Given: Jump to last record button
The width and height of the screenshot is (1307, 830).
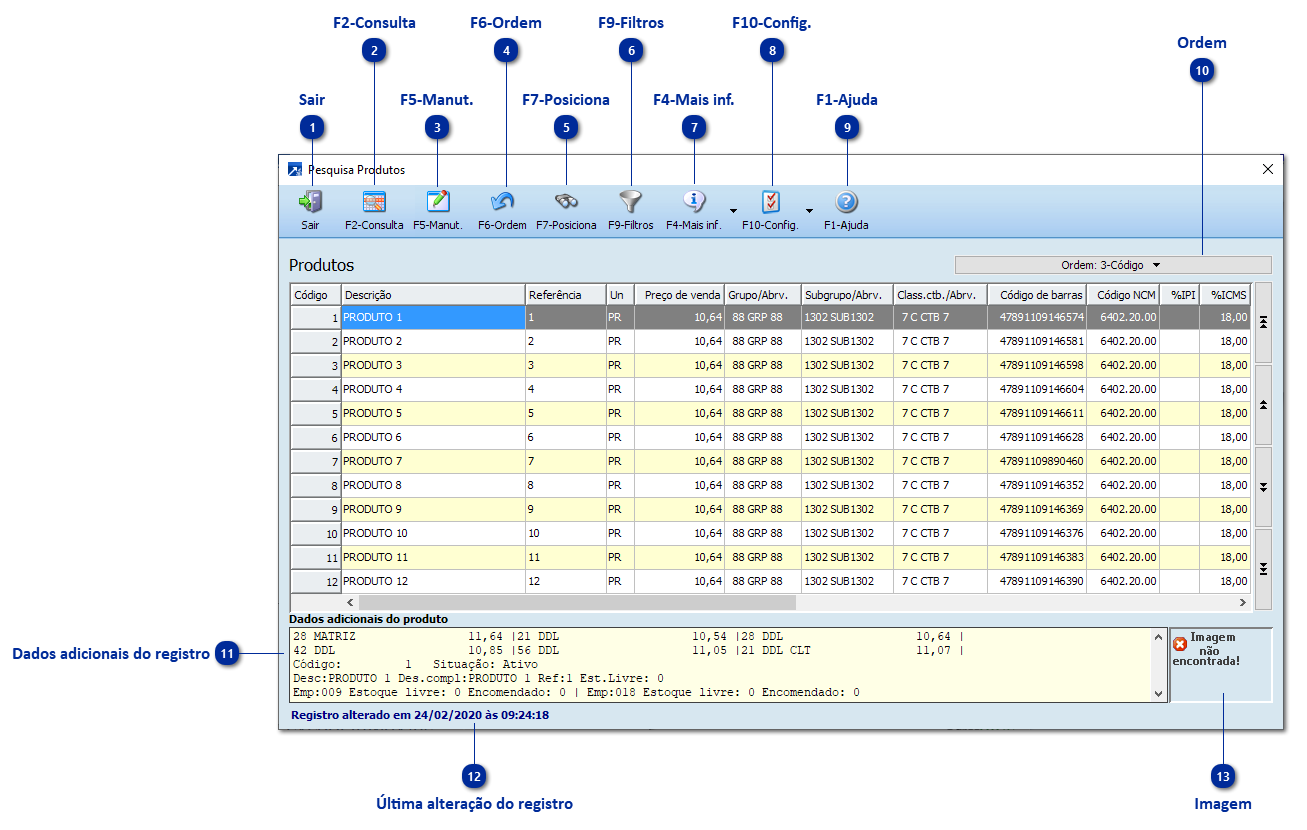Looking at the screenshot, I should (x=1263, y=568).
